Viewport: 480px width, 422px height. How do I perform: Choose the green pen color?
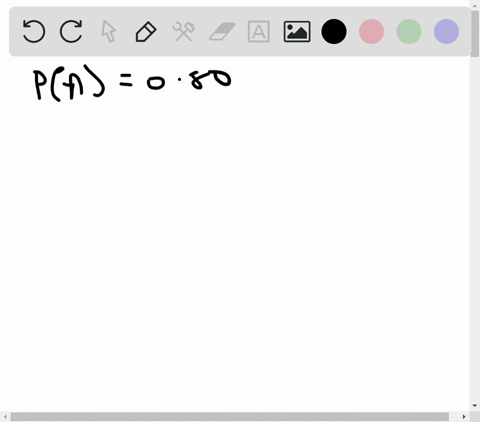click(x=409, y=31)
